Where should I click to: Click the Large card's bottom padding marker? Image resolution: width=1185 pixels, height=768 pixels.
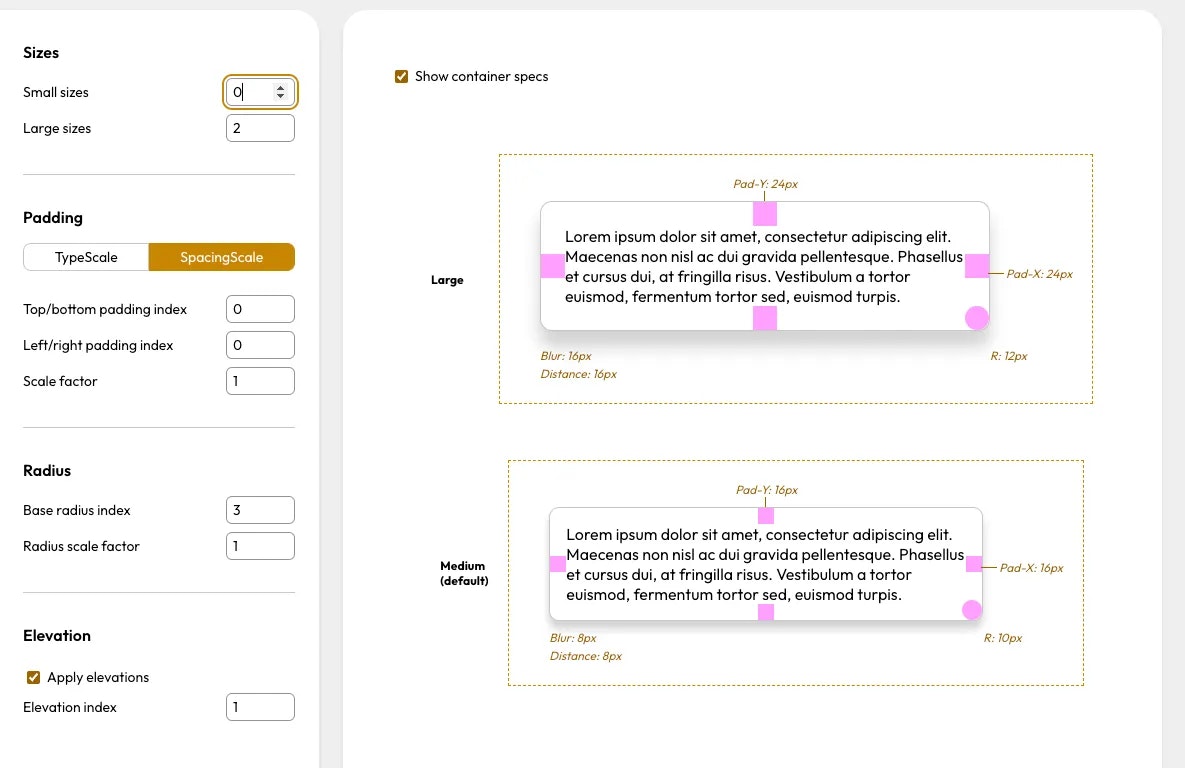click(765, 318)
